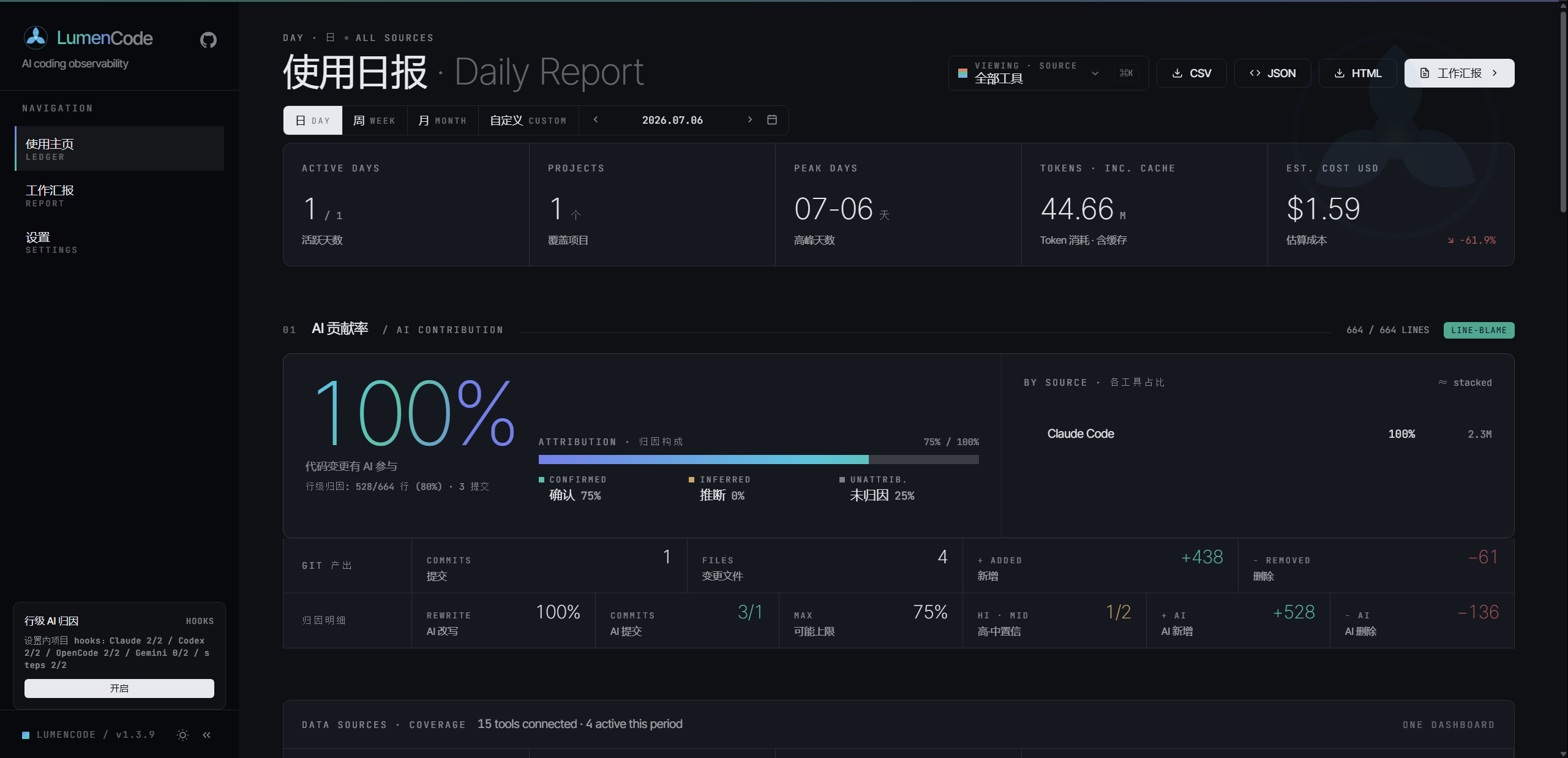Viewport: 1568px width, 758px height.
Task: Click the date field 2026.07.06
Action: click(x=672, y=121)
